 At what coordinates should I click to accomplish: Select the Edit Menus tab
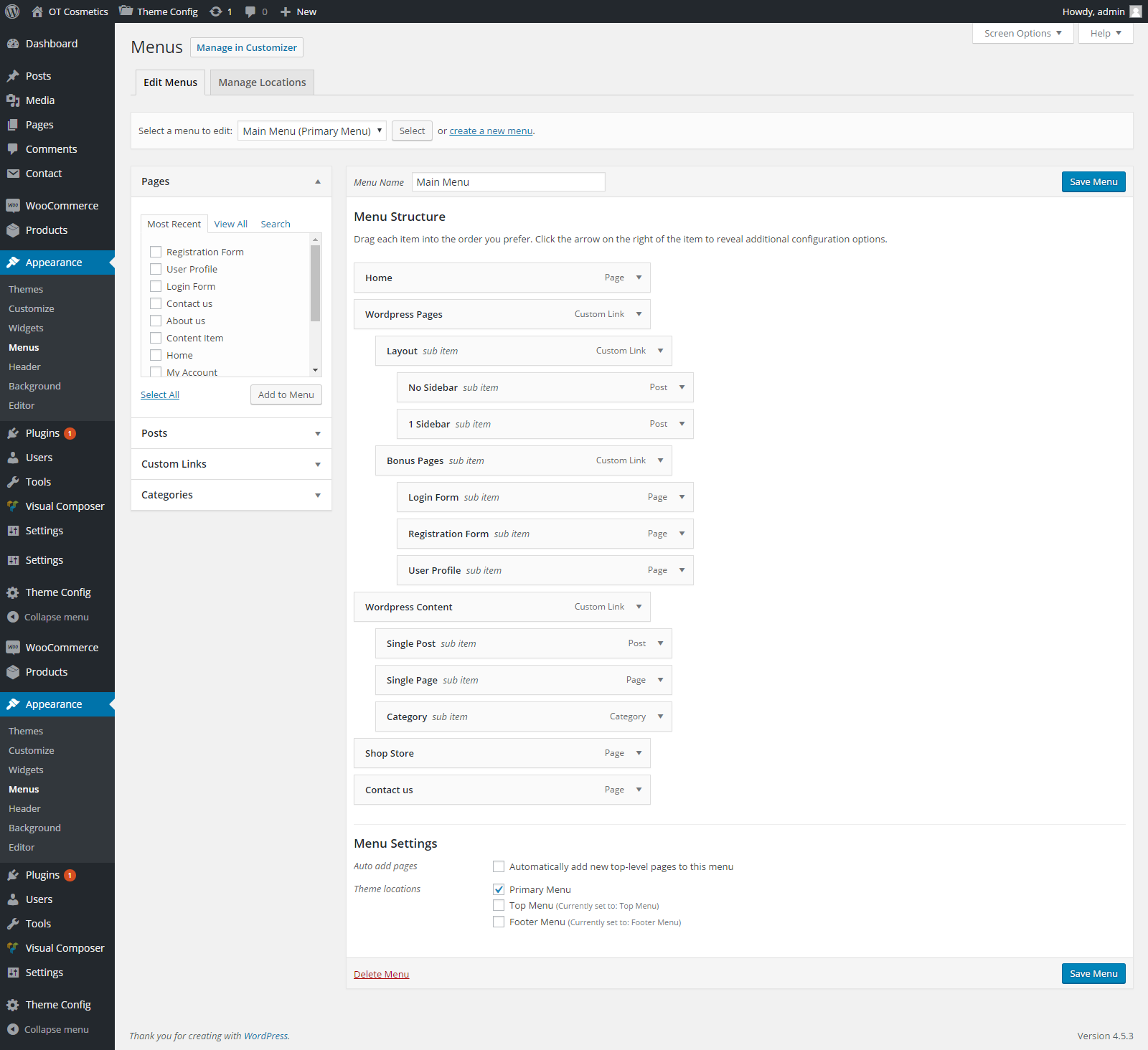[x=170, y=82]
